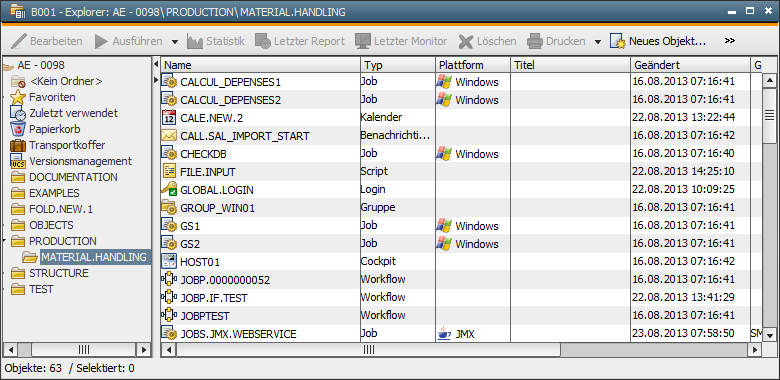Select the Transportkoffer briefcase icon
Image resolution: width=780 pixels, height=380 pixels.
[x=18, y=145]
